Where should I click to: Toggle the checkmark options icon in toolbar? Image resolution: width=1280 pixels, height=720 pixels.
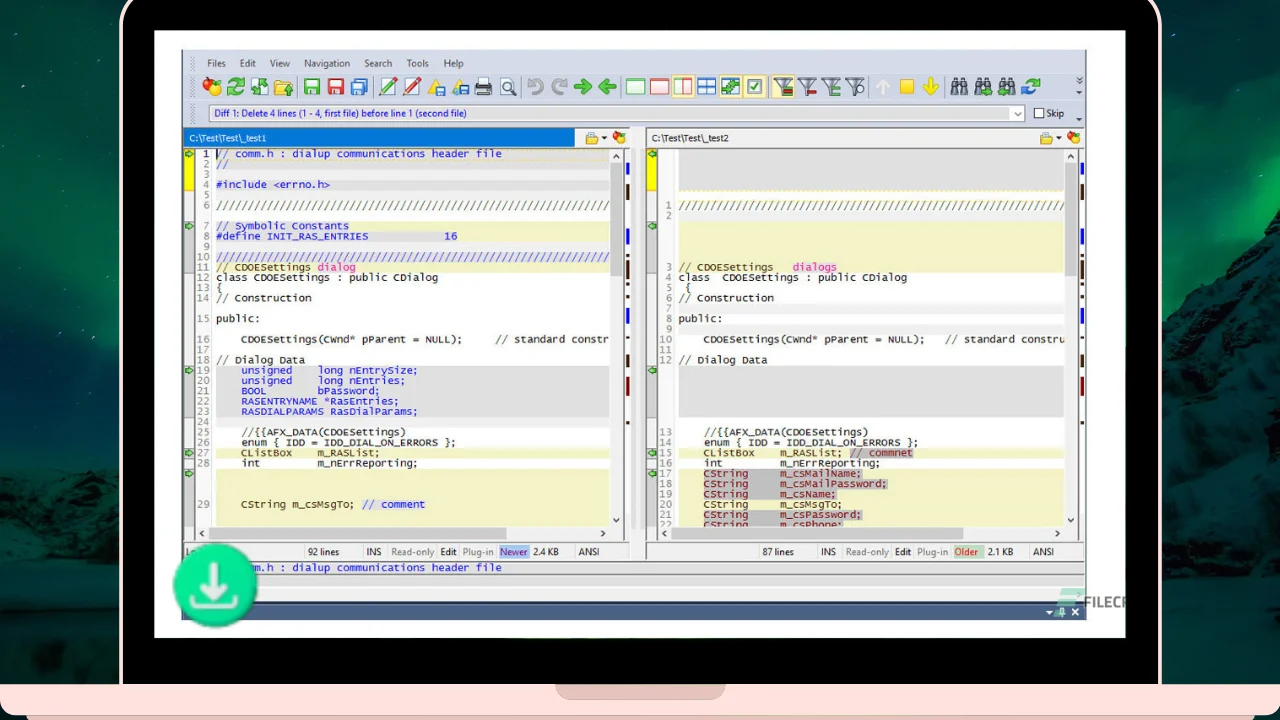755,87
